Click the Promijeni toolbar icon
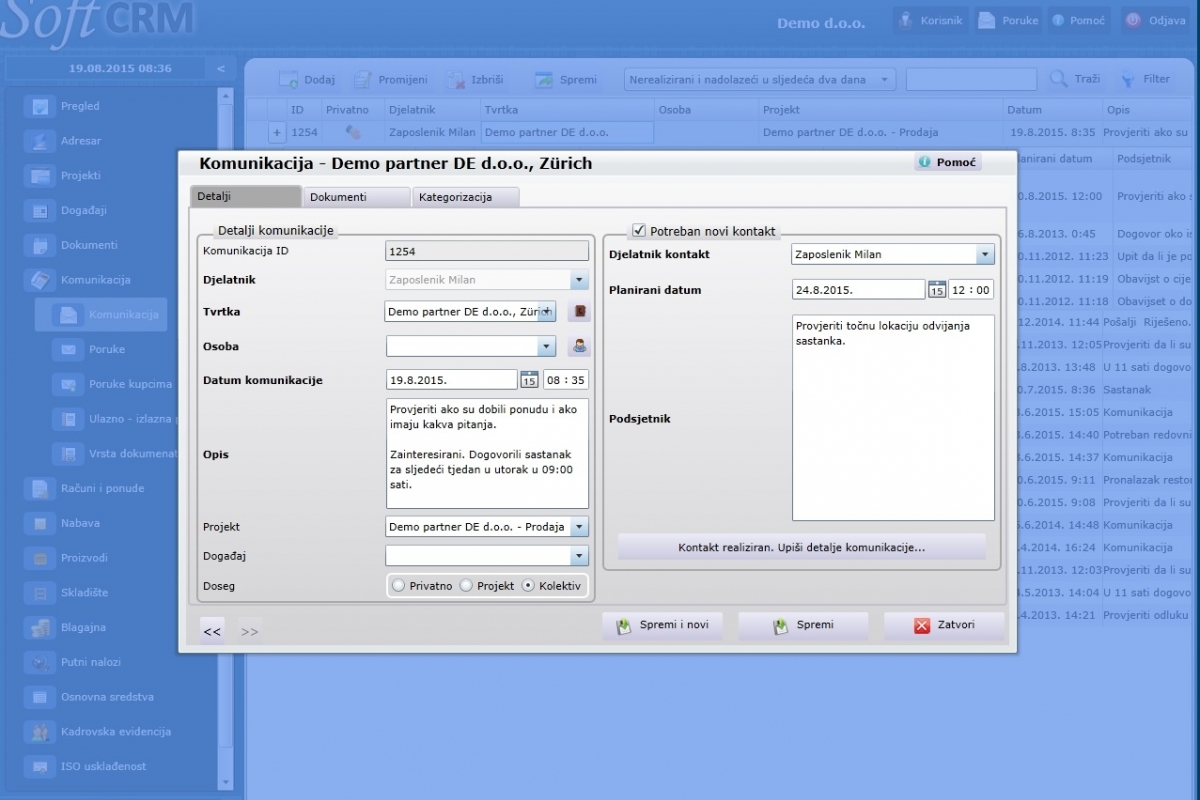The height and width of the screenshot is (800, 1200). 362,80
